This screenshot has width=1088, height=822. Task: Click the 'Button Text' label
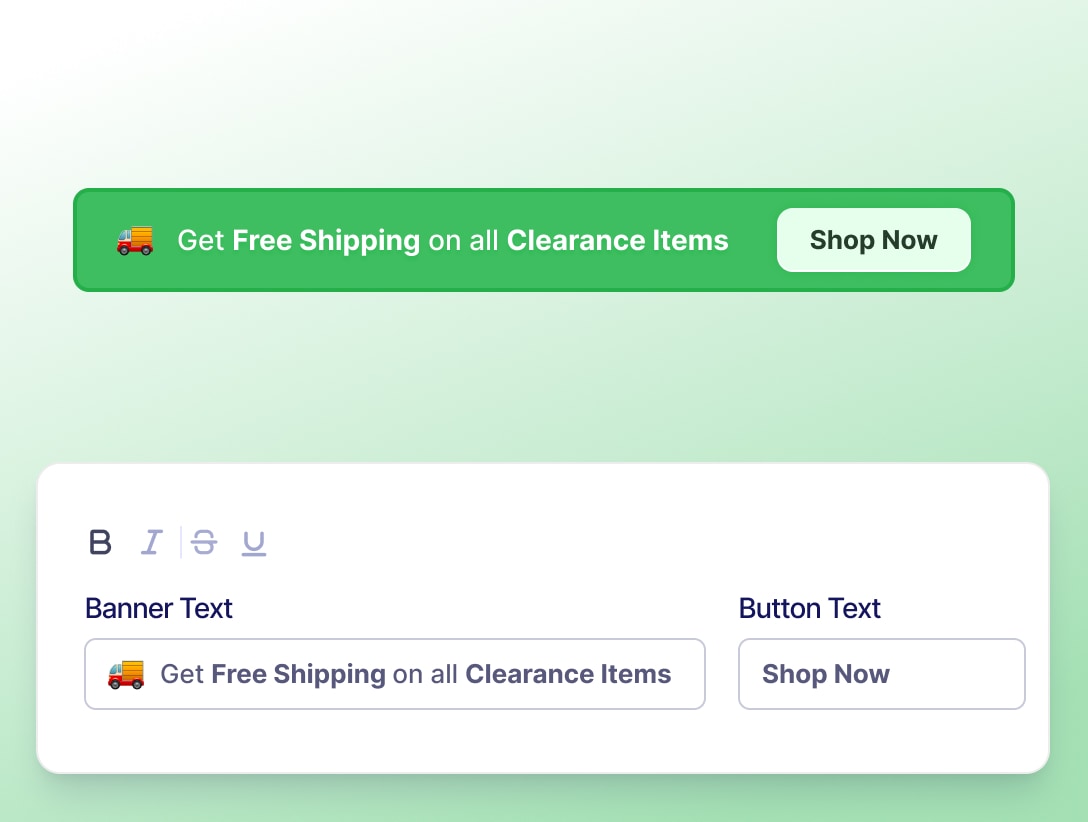coord(810,608)
